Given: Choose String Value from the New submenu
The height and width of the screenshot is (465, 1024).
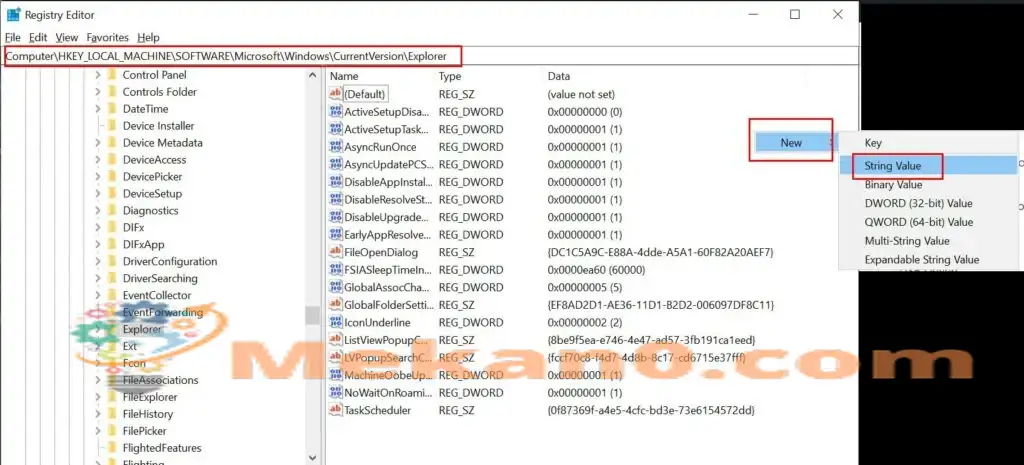Looking at the screenshot, I should [926, 166].
